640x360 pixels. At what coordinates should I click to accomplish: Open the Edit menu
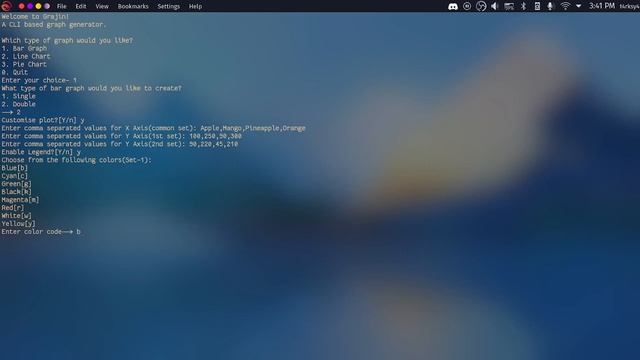(x=81, y=7)
